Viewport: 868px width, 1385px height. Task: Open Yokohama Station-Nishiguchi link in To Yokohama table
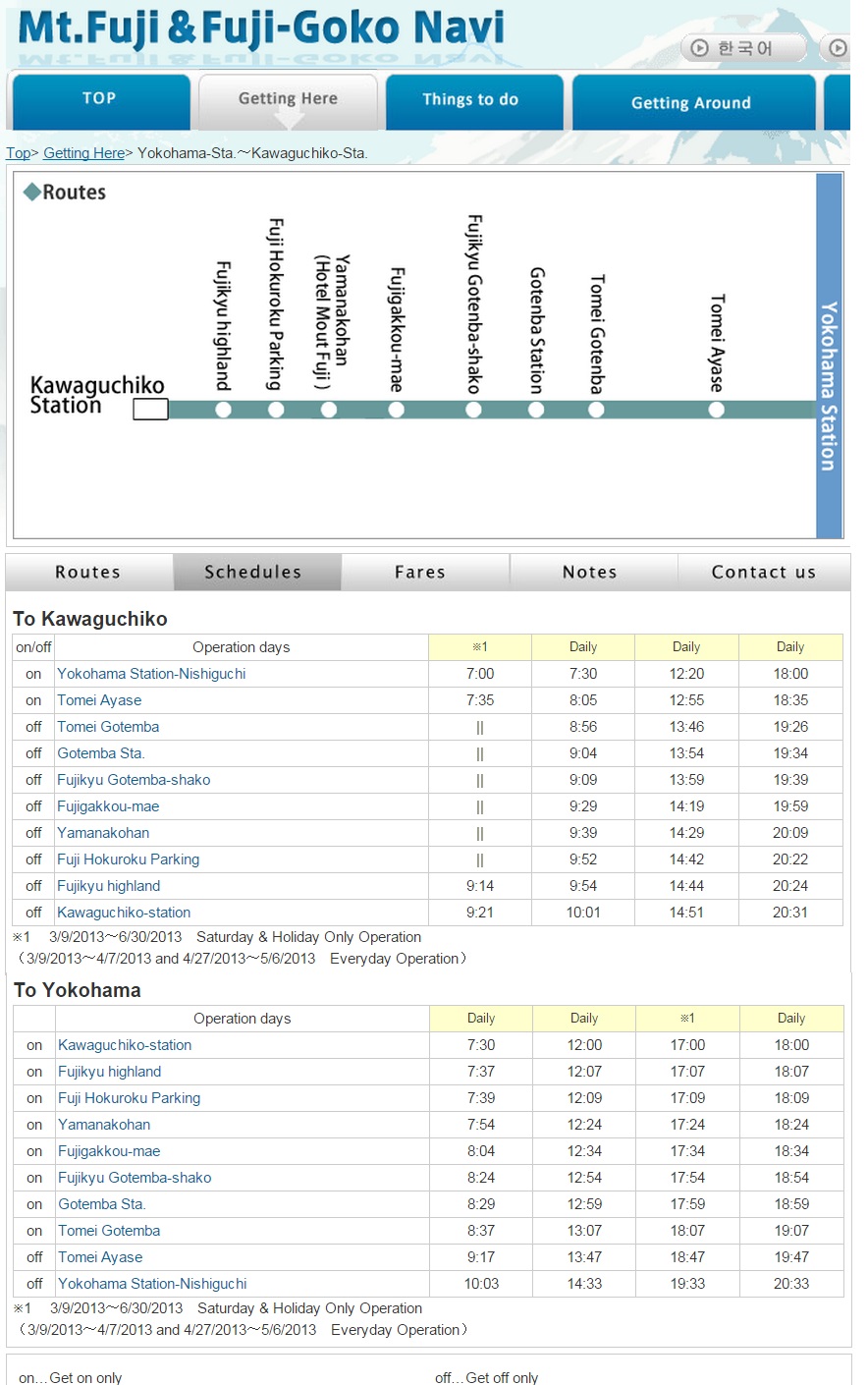[x=152, y=1284]
